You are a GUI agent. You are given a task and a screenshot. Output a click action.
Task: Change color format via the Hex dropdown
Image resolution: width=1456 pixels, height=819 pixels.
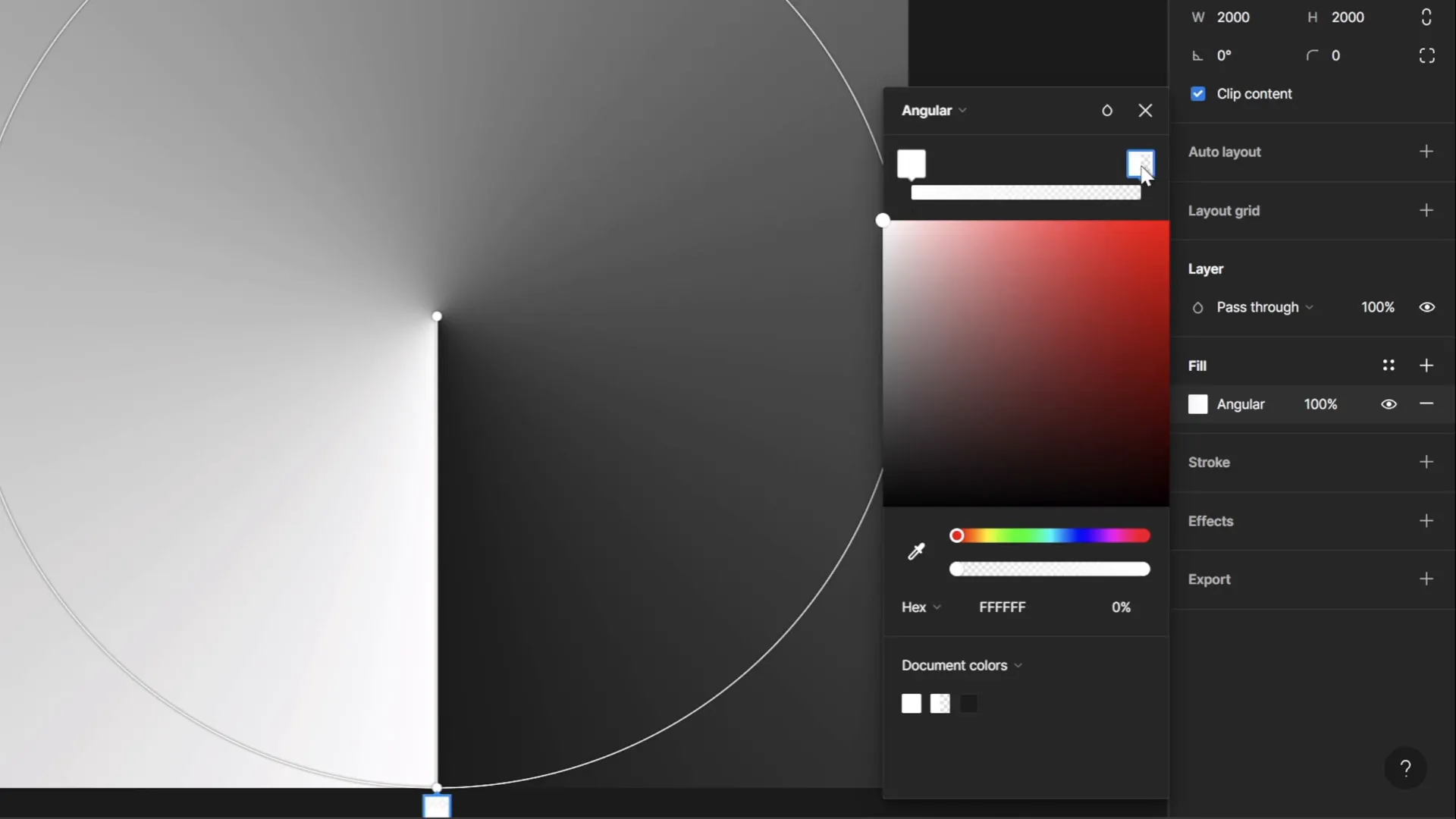tap(920, 607)
